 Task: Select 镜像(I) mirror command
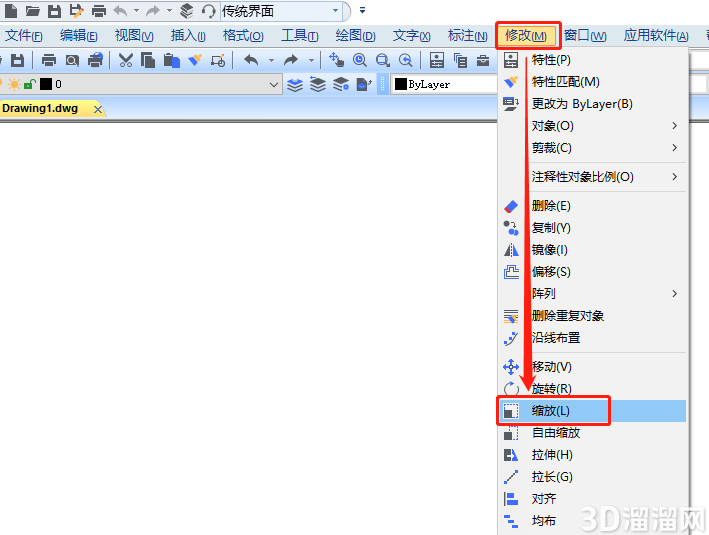click(x=593, y=250)
